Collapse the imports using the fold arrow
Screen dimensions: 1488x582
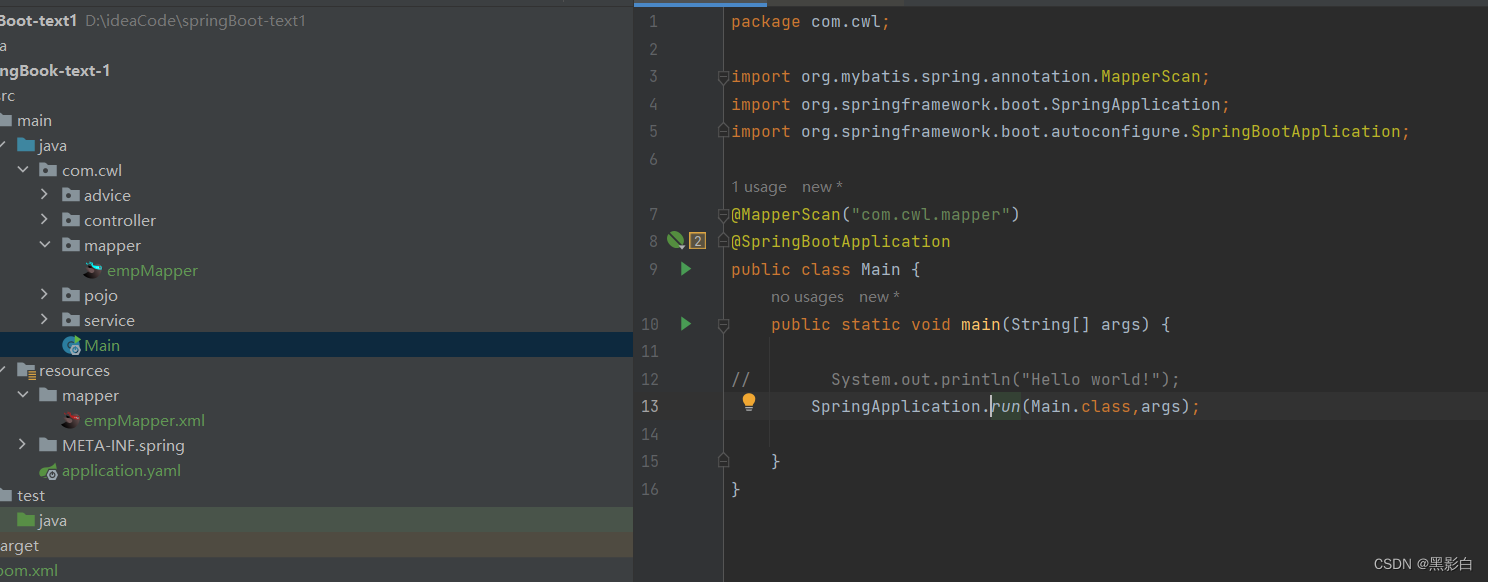pyautogui.click(x=723, y=76)
